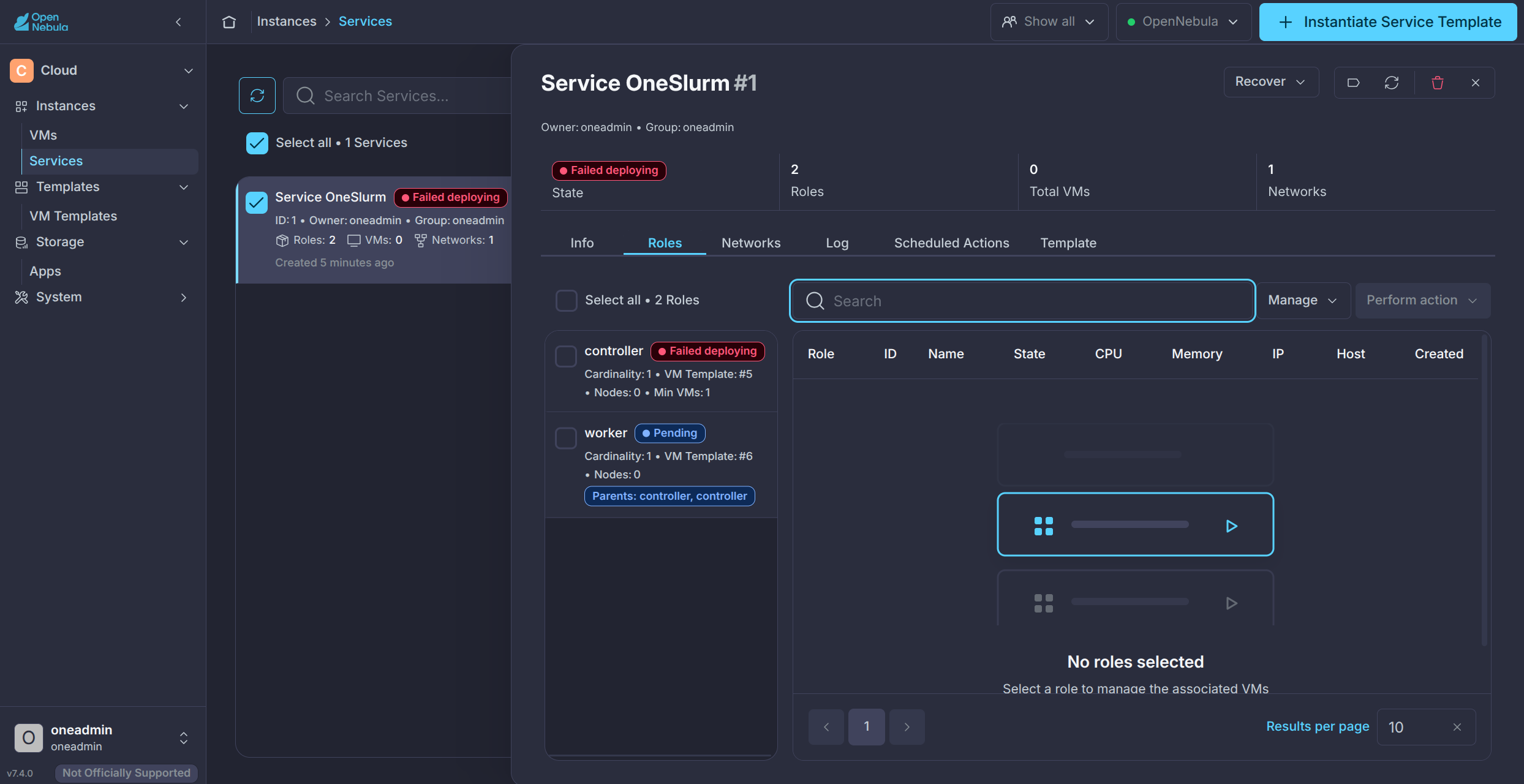Switch to the Log tab

point(837,243)
